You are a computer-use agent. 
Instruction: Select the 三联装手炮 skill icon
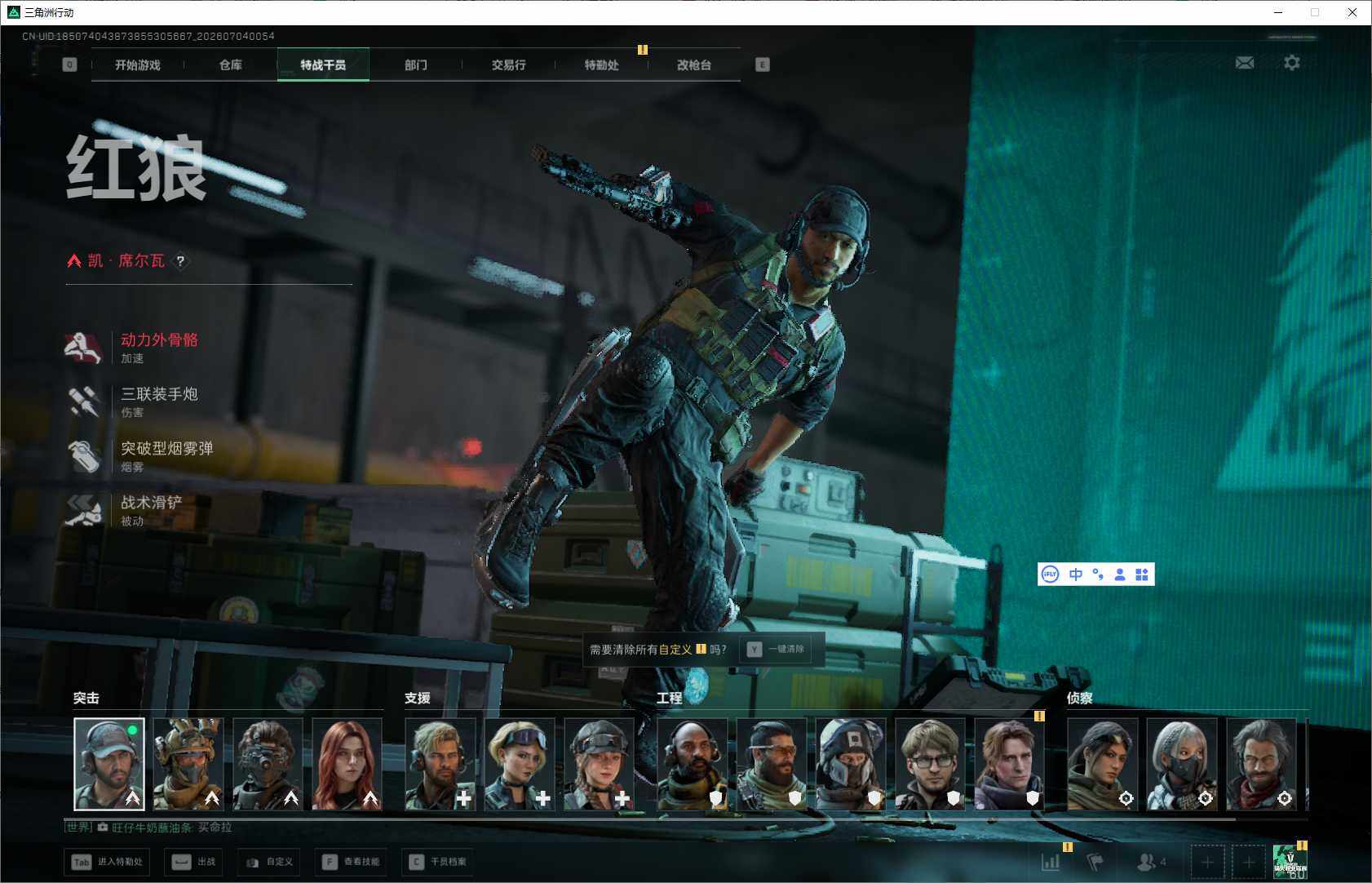83,402
